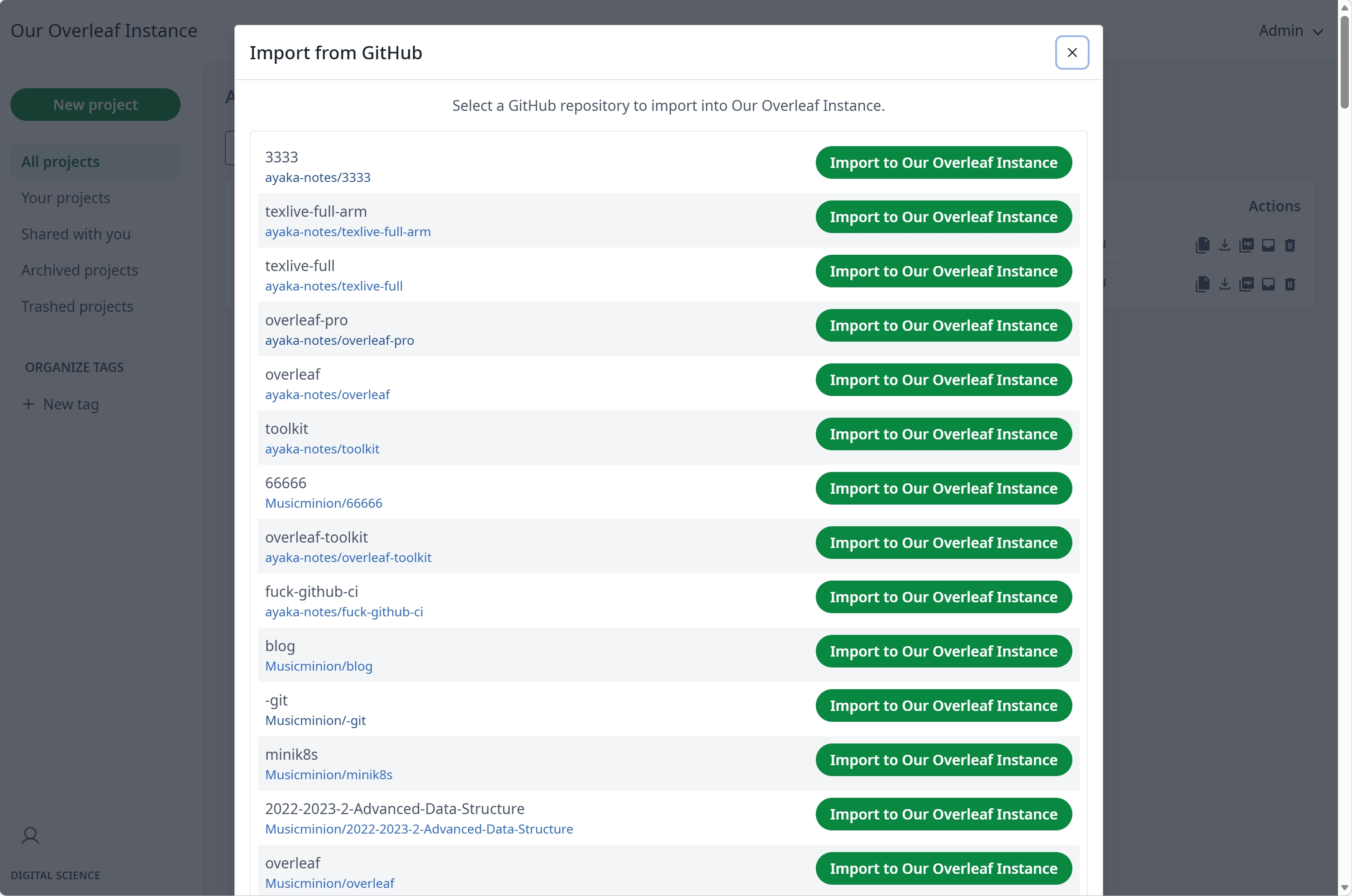Click the New project button
Image resolution: width=1352 pixels, height=896 pixels.
pos(95,105)
